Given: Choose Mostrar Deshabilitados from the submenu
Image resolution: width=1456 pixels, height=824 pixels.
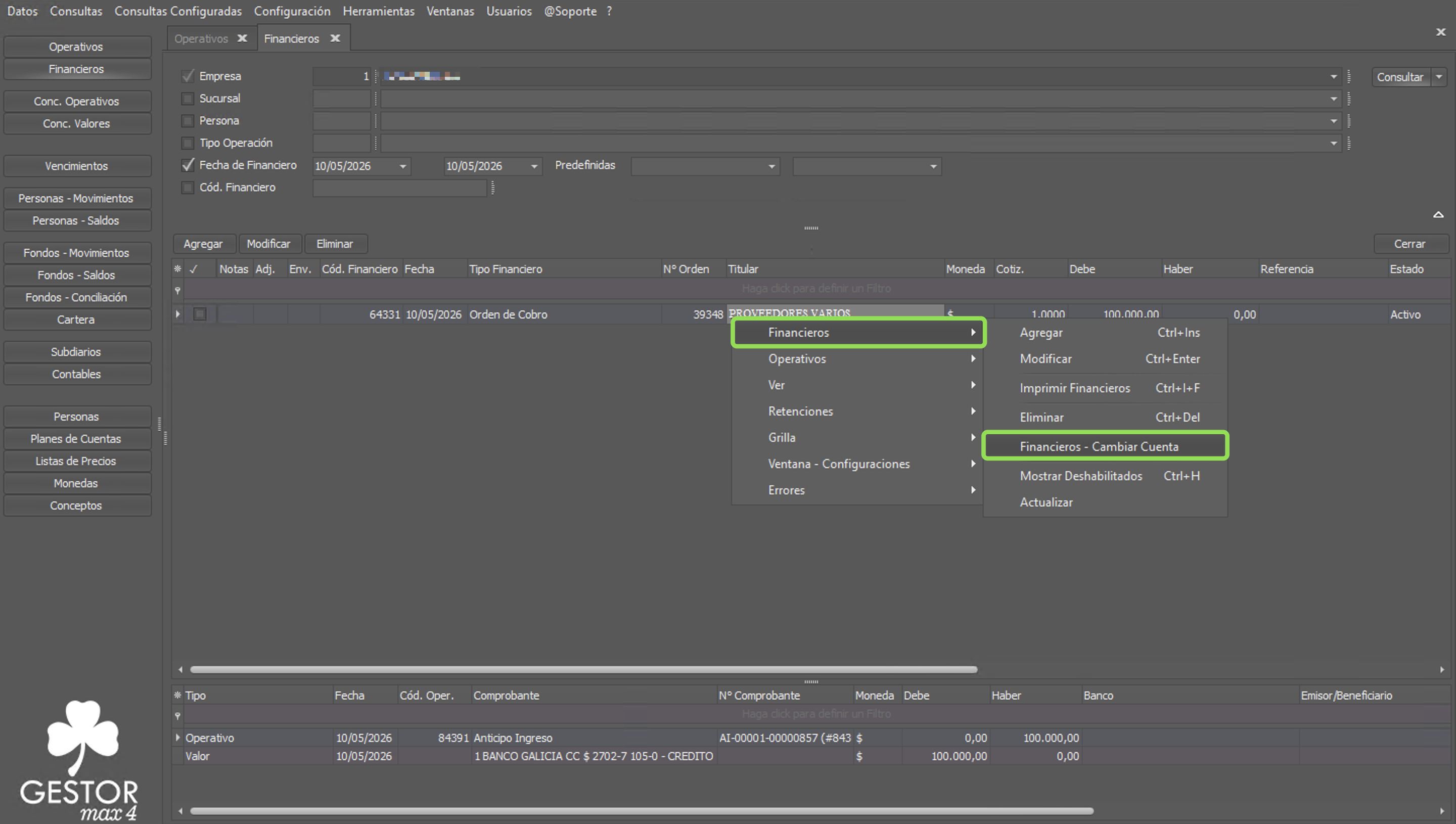Looking at the screenshot, I should 1105,476.
